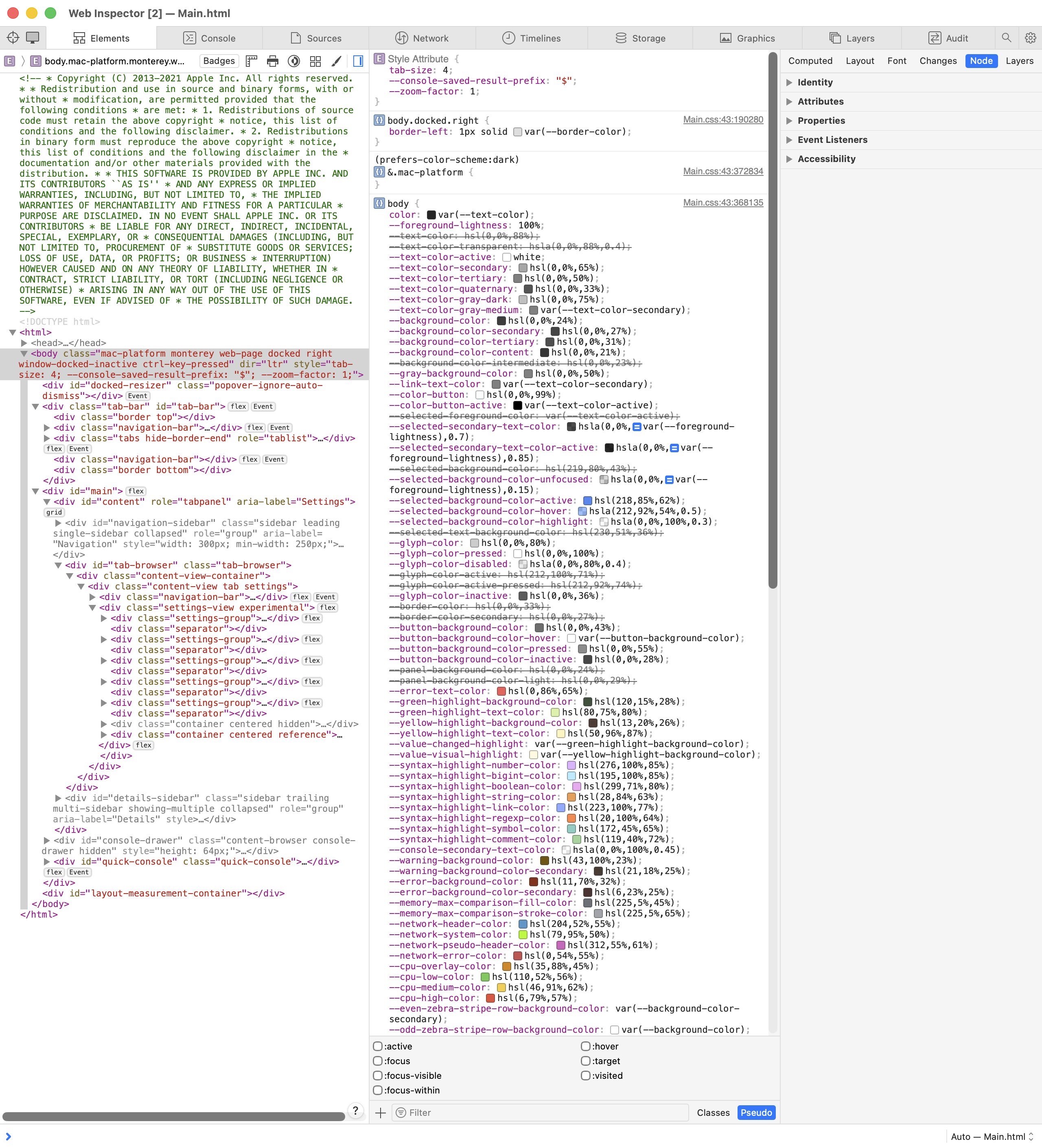
Task: Enable the :focus pseudo-class checkbox
Action: click(377, 1061)
